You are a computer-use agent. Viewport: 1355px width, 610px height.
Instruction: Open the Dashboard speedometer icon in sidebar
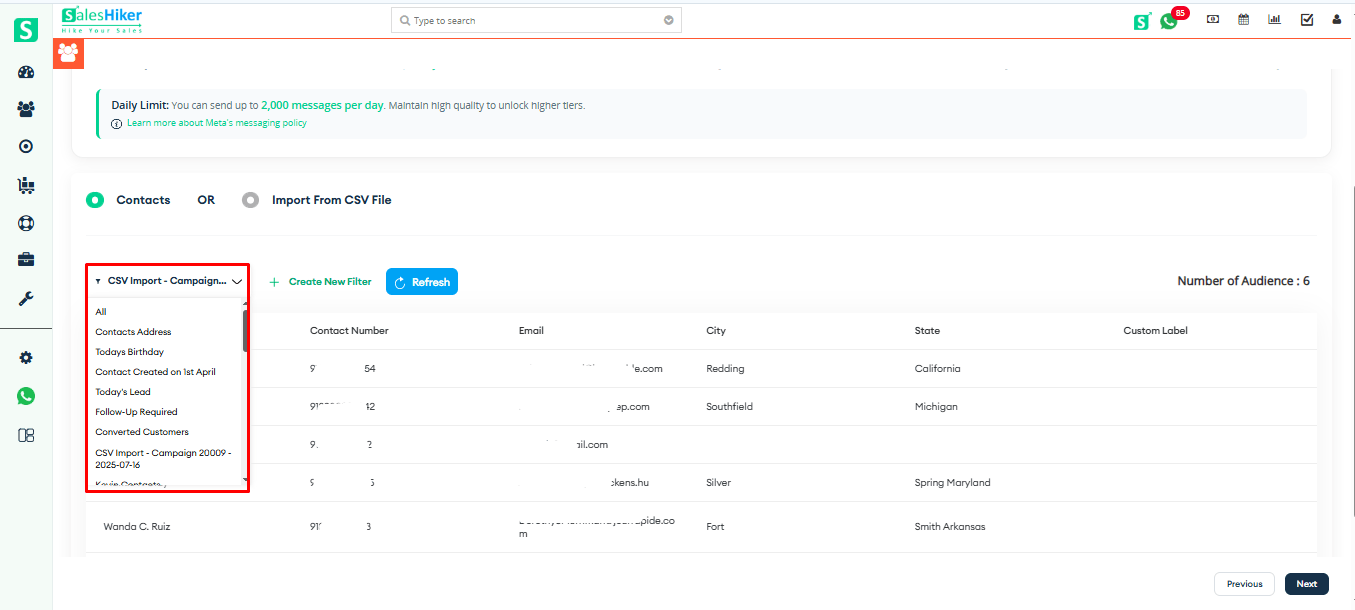click(x=25, y=71)
